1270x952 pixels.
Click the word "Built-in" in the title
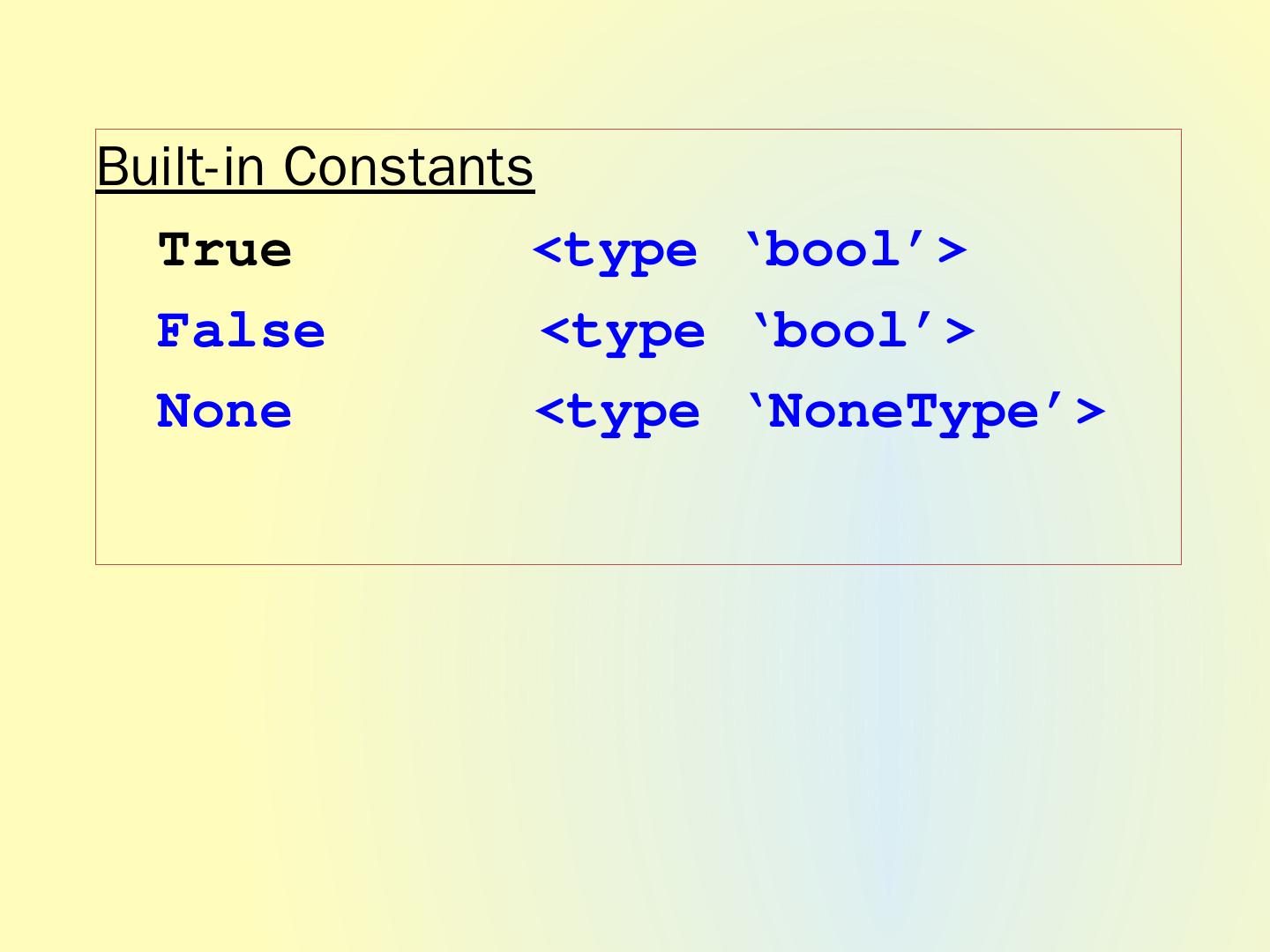click(x=180, y=167)
